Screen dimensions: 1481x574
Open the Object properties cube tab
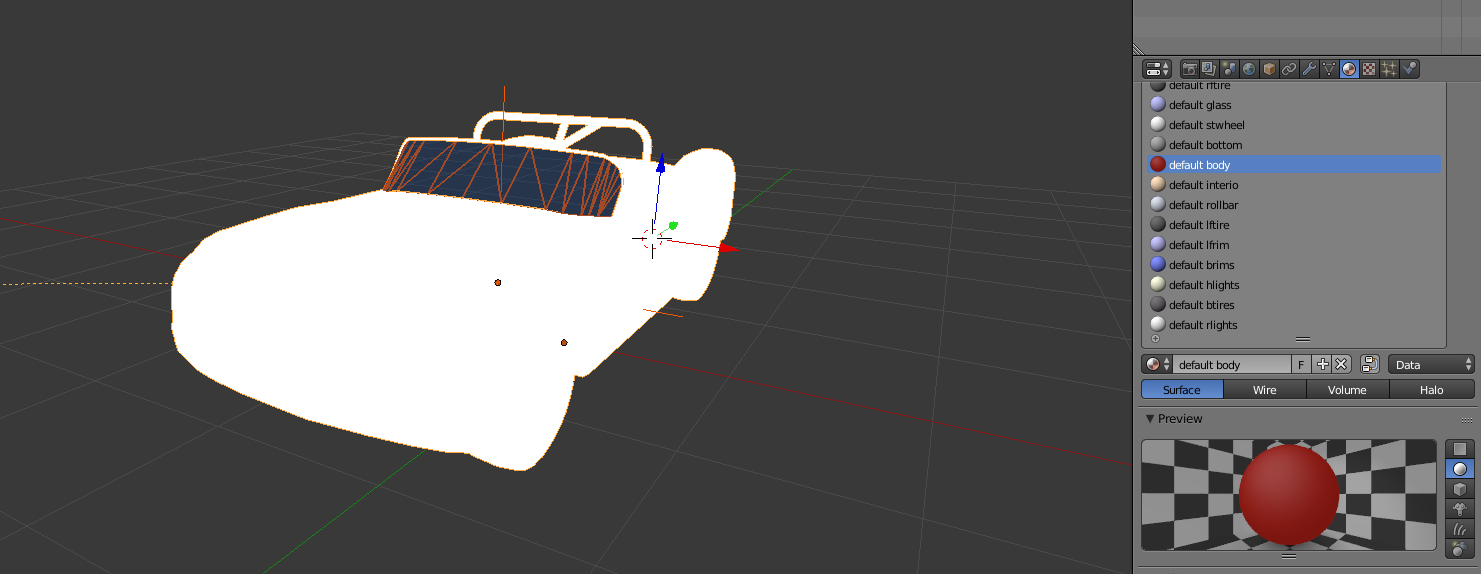tap(1269, 69)
